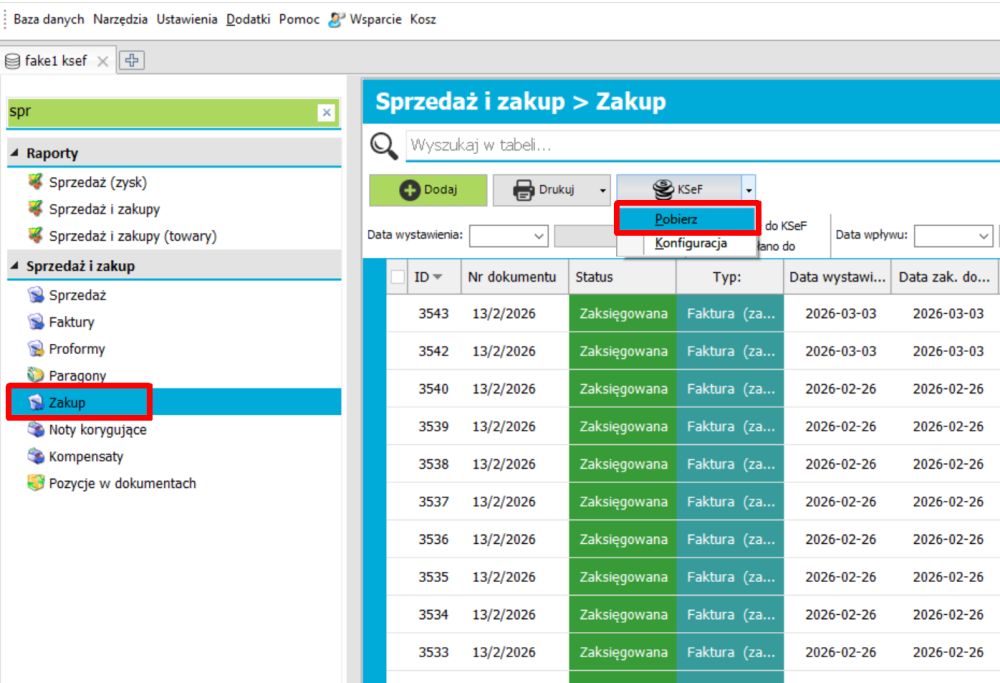Open the Narzędzia menu
The image size is (1000, 683).
[x=120, y=19]
